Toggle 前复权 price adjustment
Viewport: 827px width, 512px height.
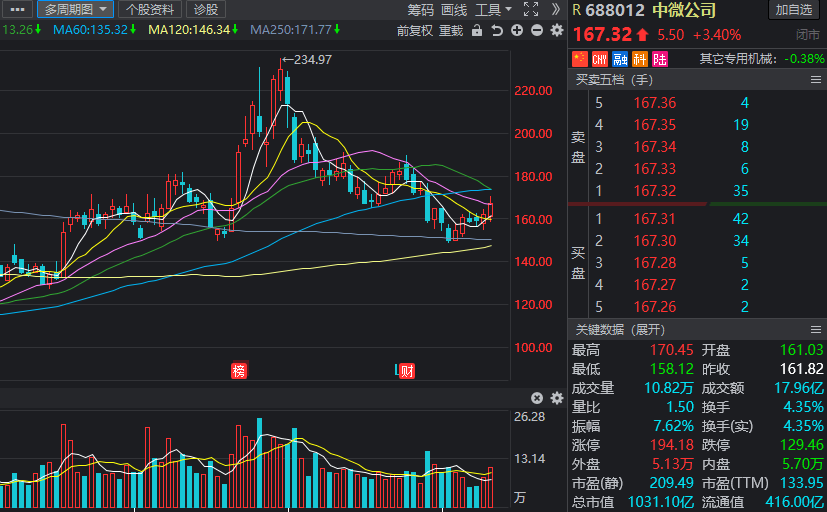pyautogui.click(x=414, y=30)
